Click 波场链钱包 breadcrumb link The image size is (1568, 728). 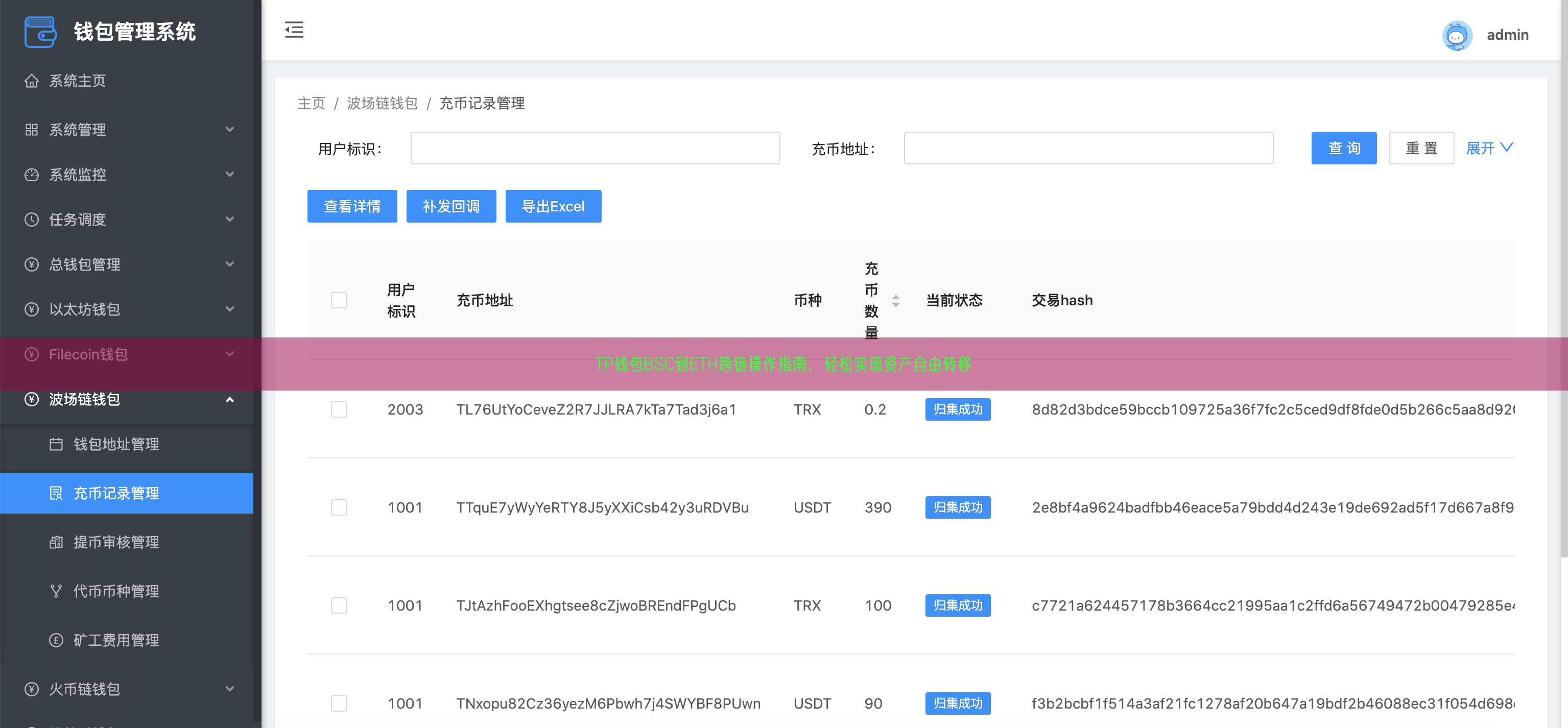[382, 104]
